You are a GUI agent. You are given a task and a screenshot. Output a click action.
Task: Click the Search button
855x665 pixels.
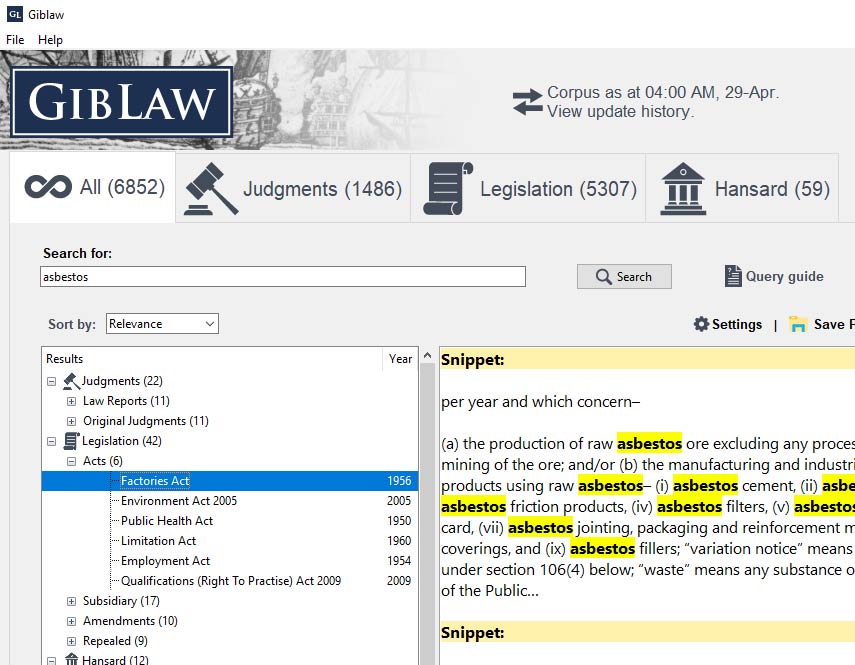click(x=624, y=276)
